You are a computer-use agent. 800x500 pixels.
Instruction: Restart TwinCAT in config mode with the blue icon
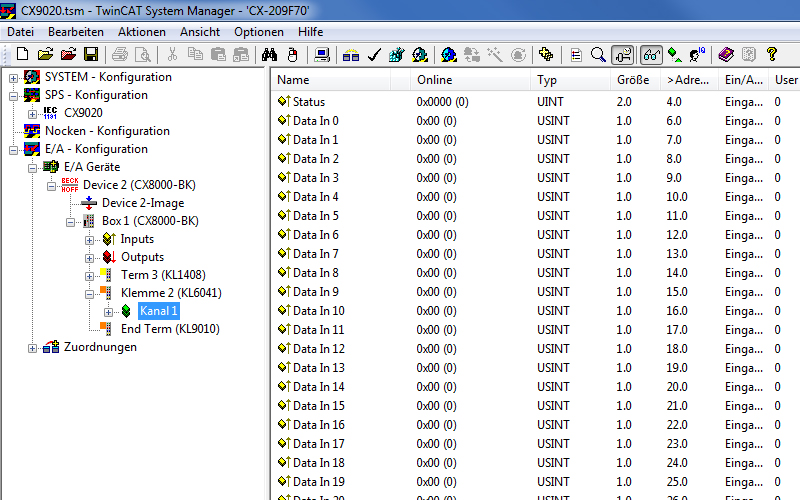[449, 54]
